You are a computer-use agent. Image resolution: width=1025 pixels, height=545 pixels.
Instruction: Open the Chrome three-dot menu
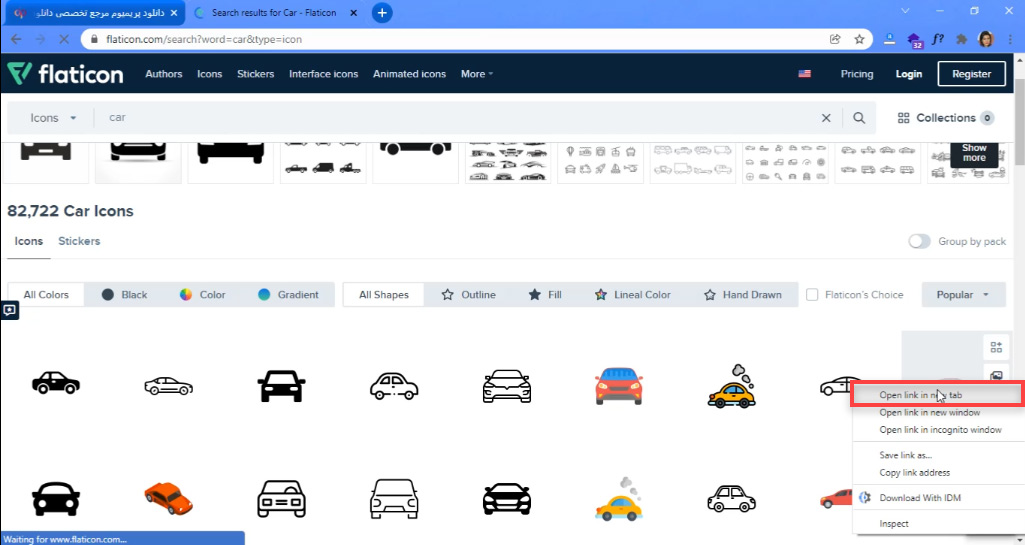(x=1011, y=39)
